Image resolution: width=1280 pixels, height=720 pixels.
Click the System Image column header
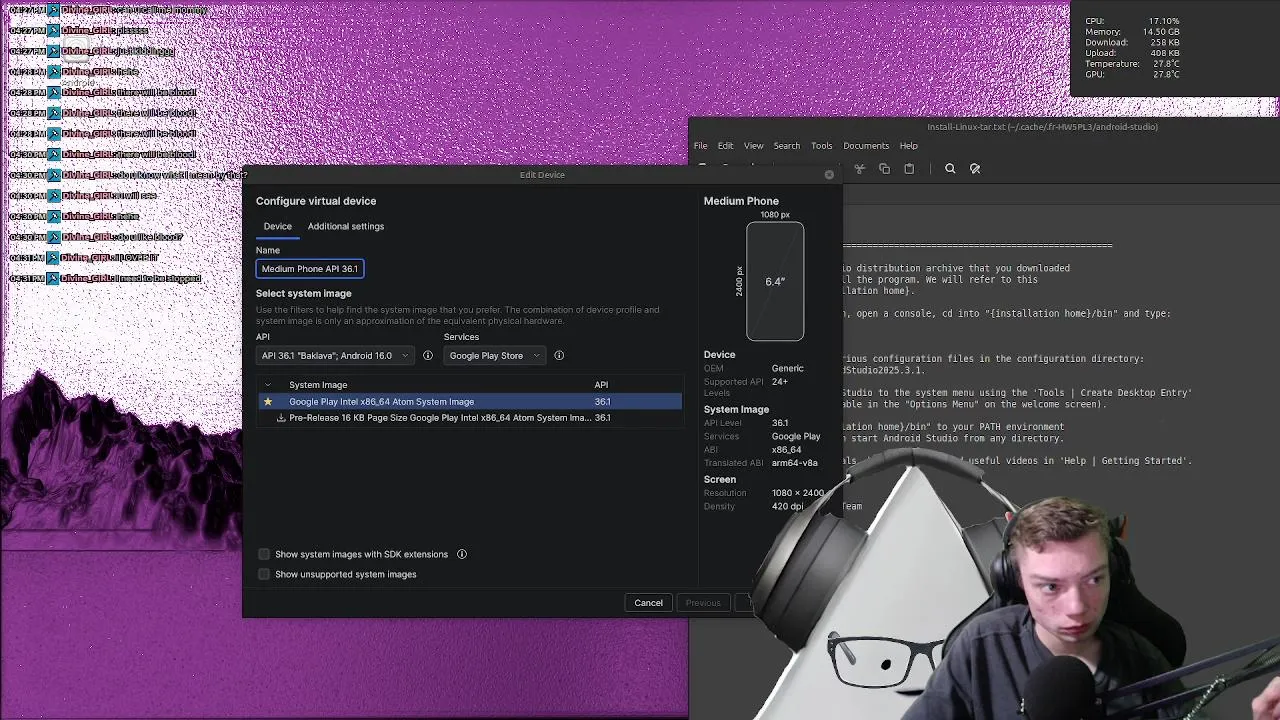pyautogui.click(x=318, y=385)
